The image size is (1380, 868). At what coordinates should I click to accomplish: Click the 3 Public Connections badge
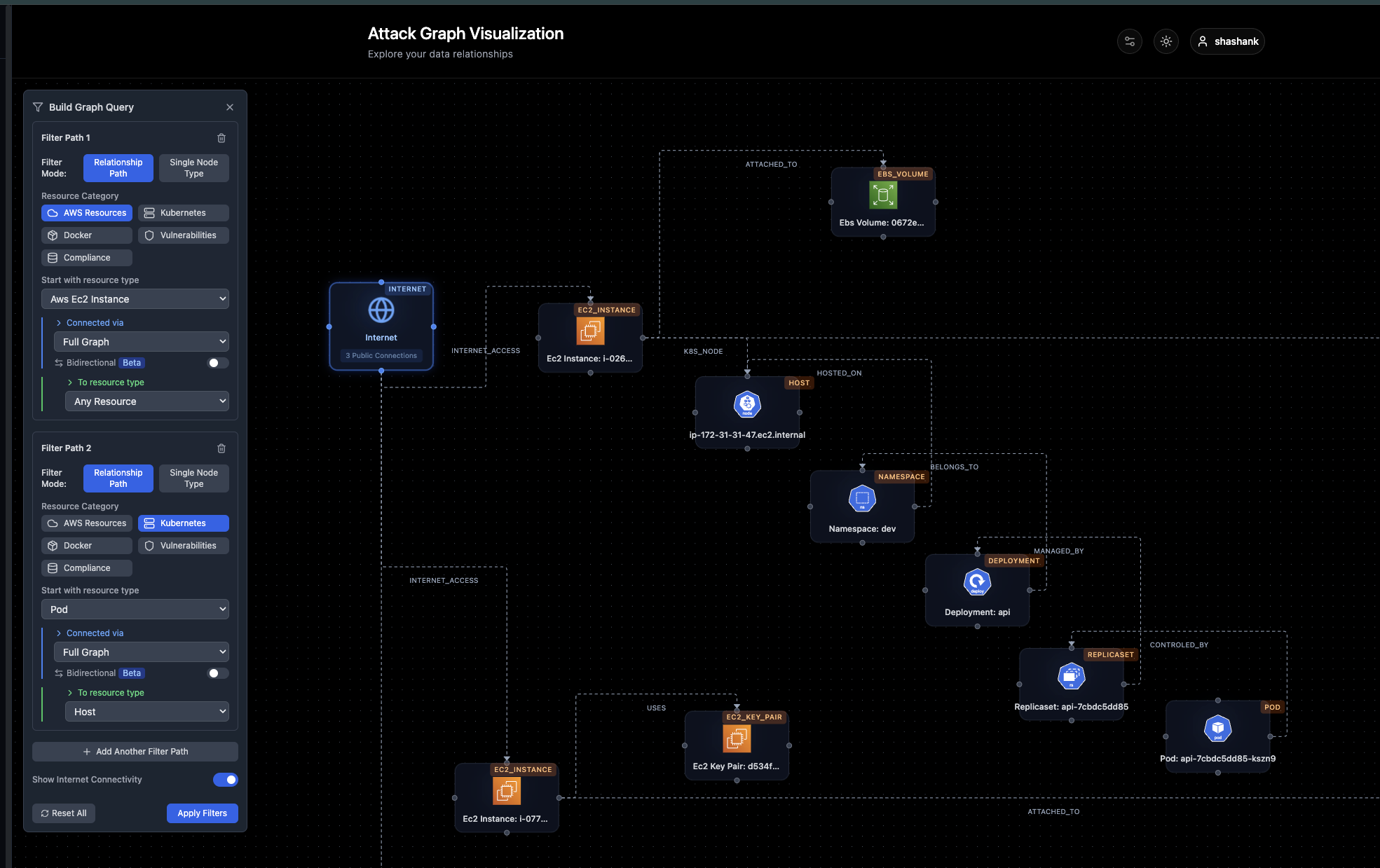pyautogui.click(x=381, y=356)
